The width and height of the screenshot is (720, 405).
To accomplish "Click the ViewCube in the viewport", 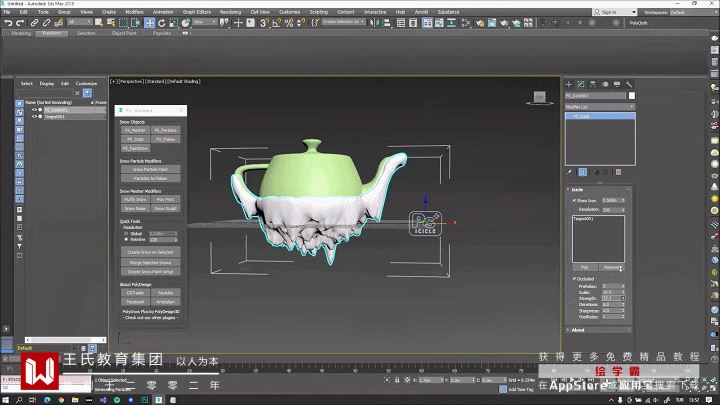I will (x=540, y=97).
